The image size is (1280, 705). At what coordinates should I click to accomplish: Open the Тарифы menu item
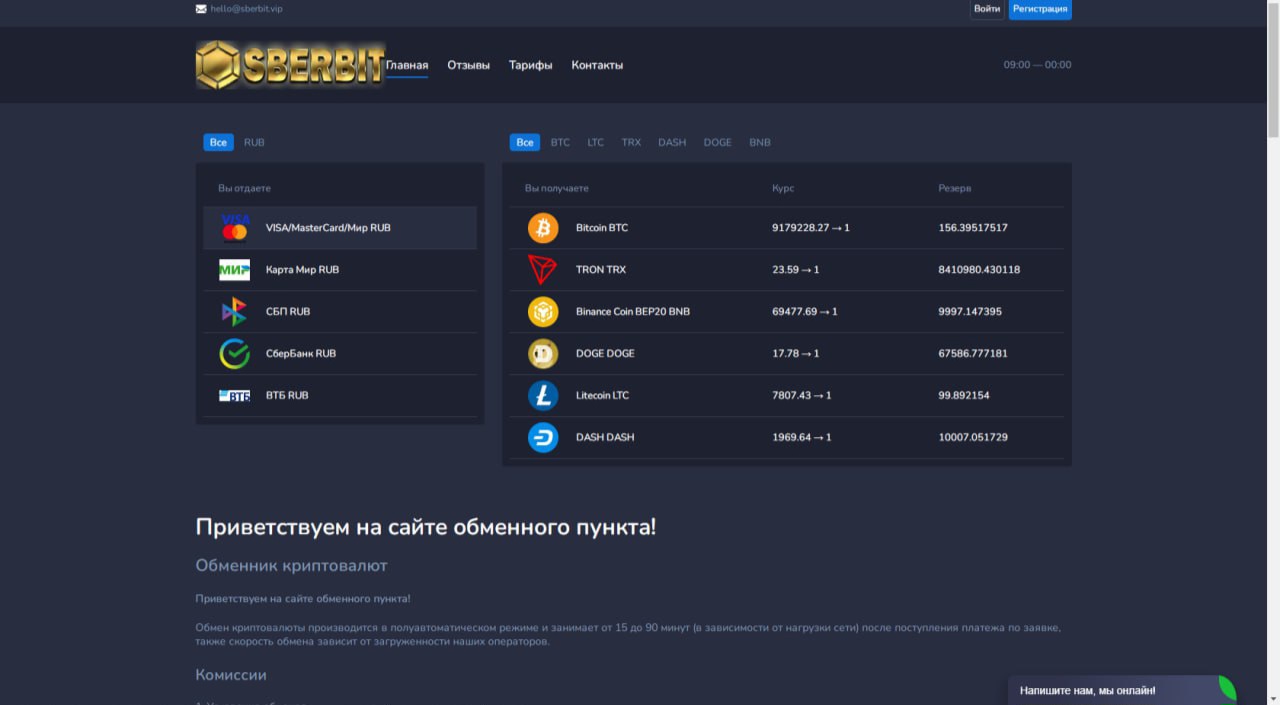pos(531,65)
